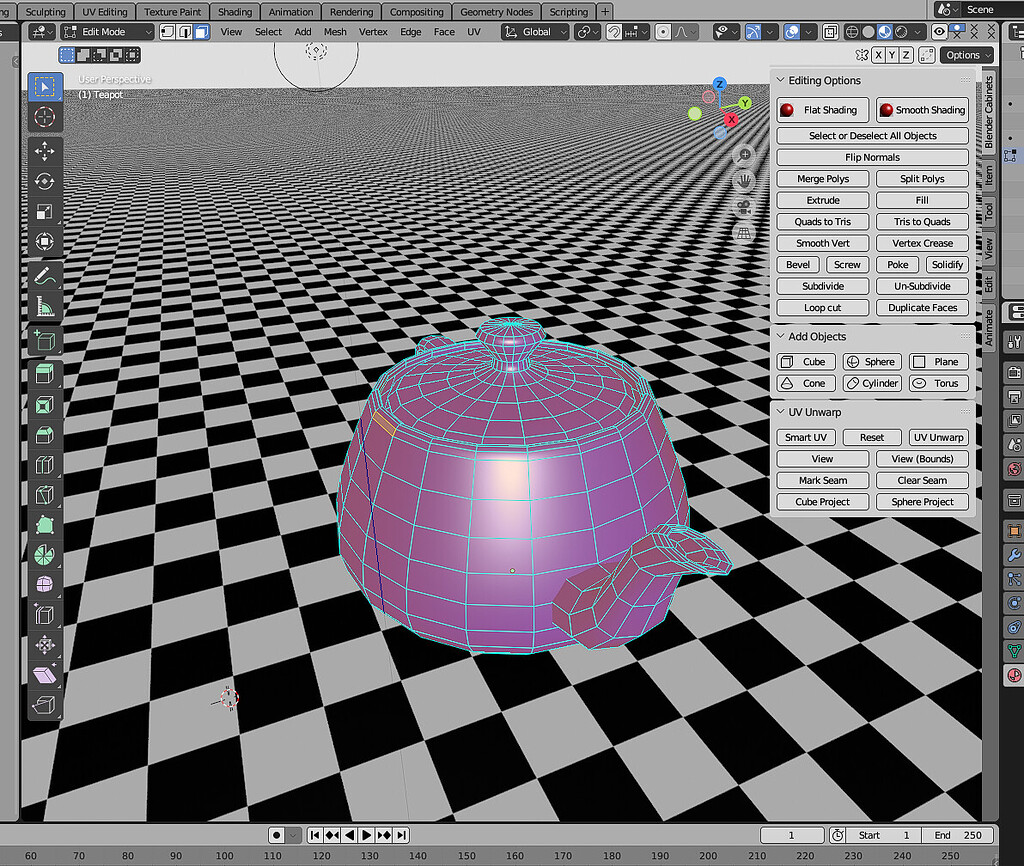
Task: Click the Smooth Shading button
Action: pyautogui.click(x=922, y=110)
